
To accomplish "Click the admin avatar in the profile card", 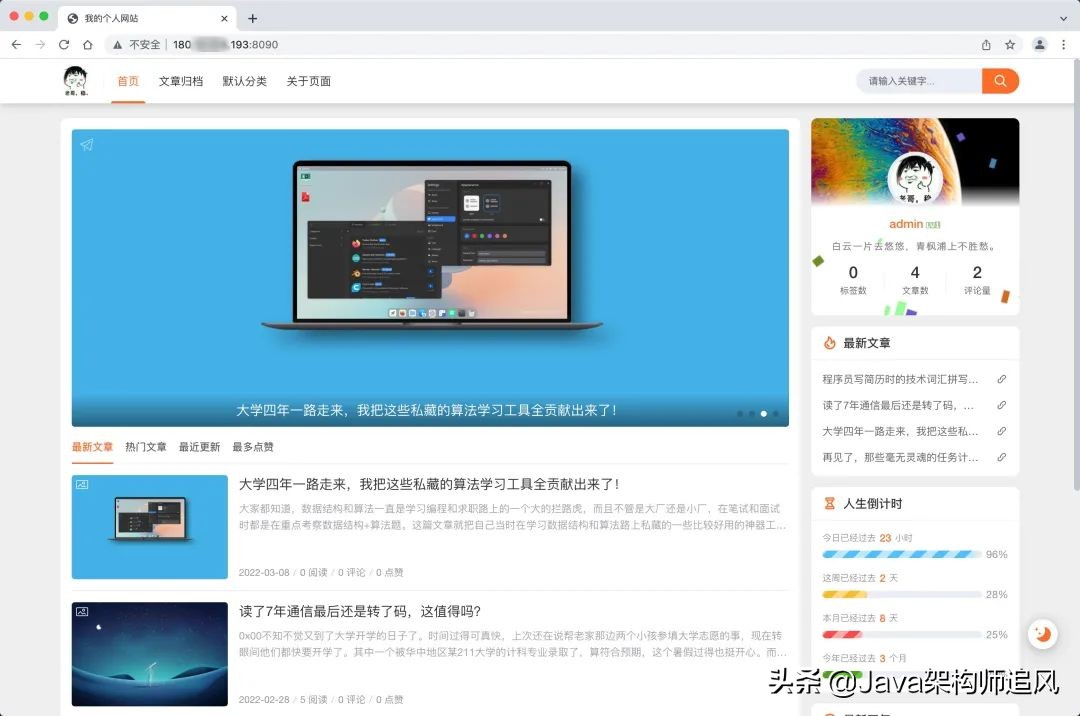I will click(914, 180).
